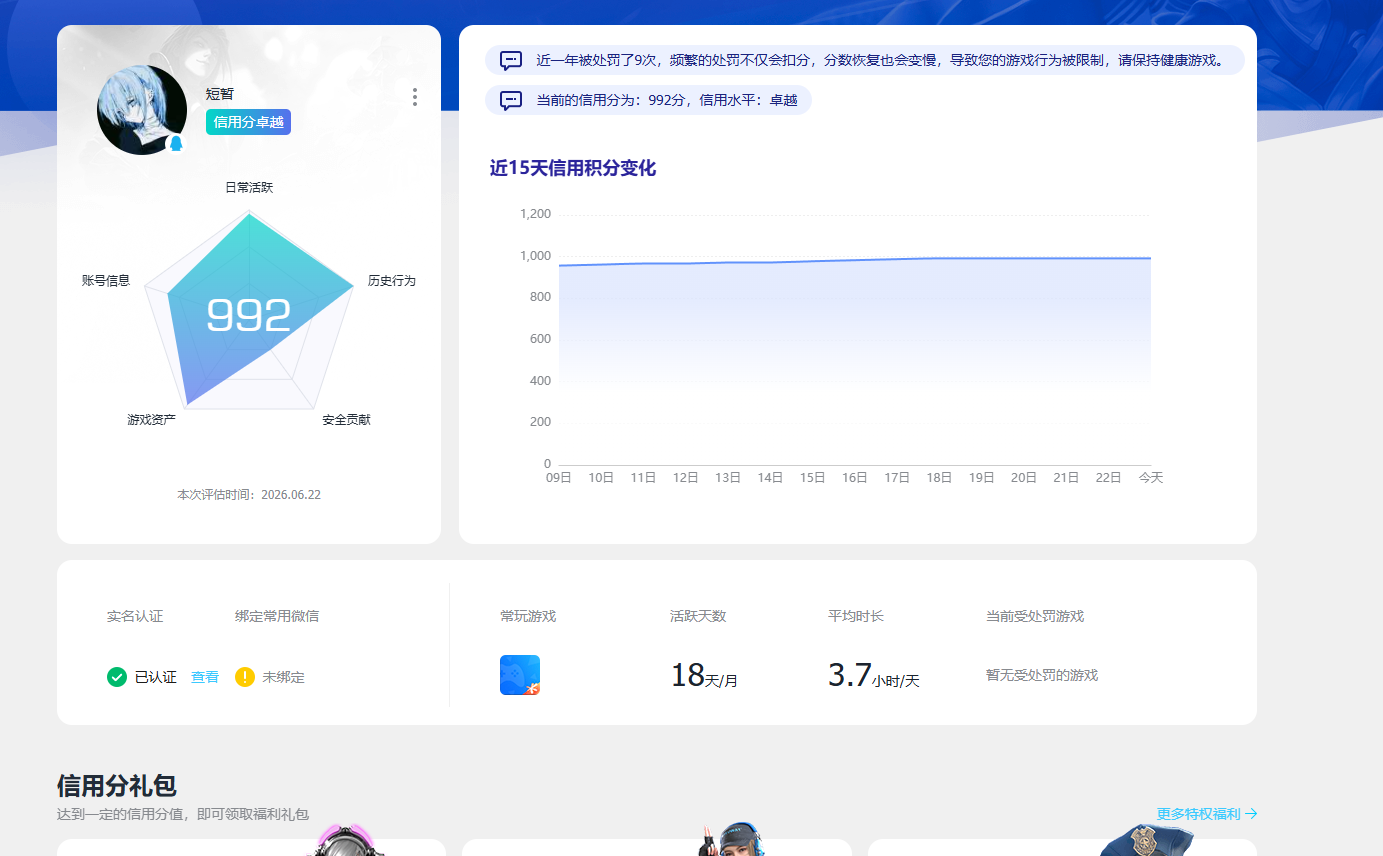Click the 常玩游戏 heading

[528, 616]
